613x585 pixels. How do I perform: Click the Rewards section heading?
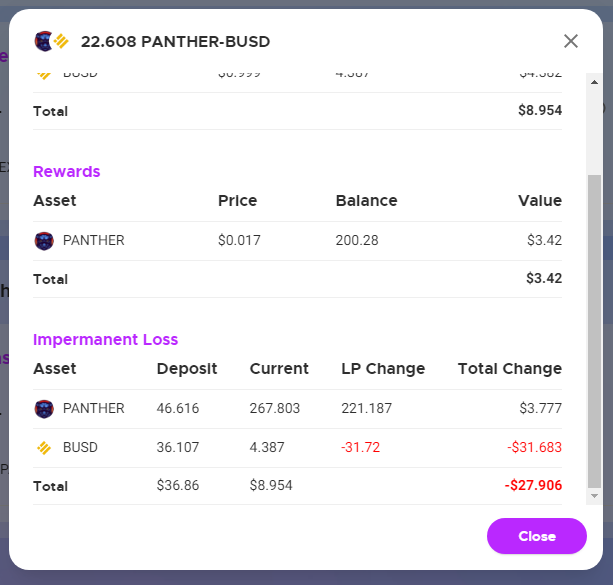66,172
